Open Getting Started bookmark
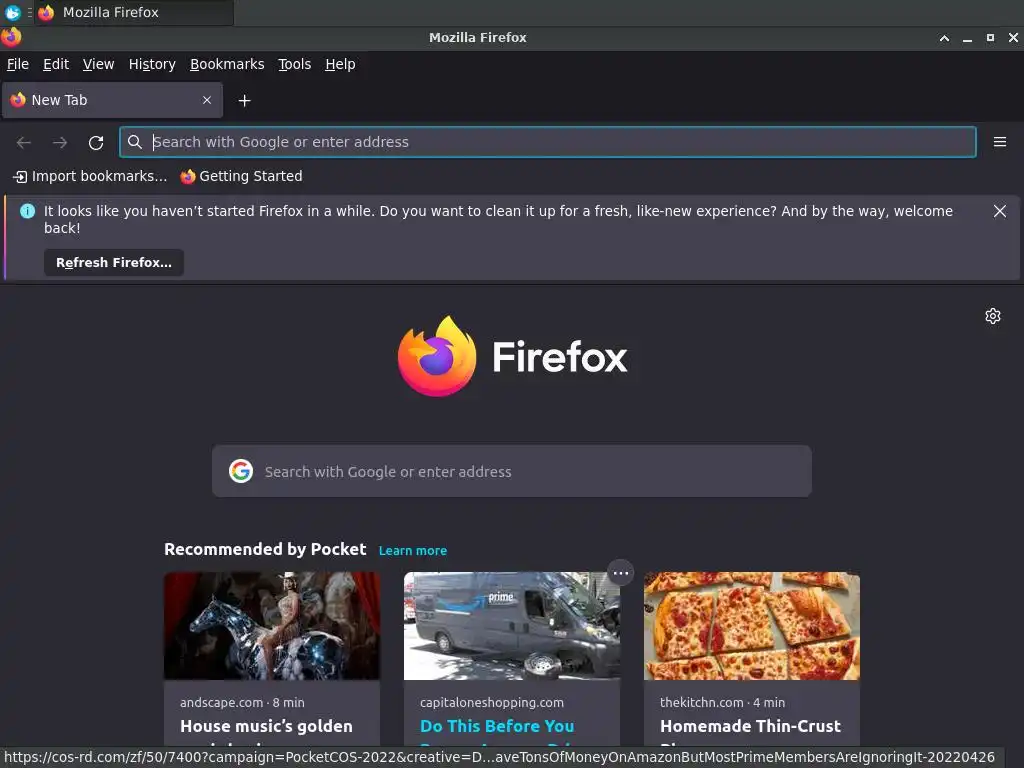1024x768 pixels. tap(241, 176)
